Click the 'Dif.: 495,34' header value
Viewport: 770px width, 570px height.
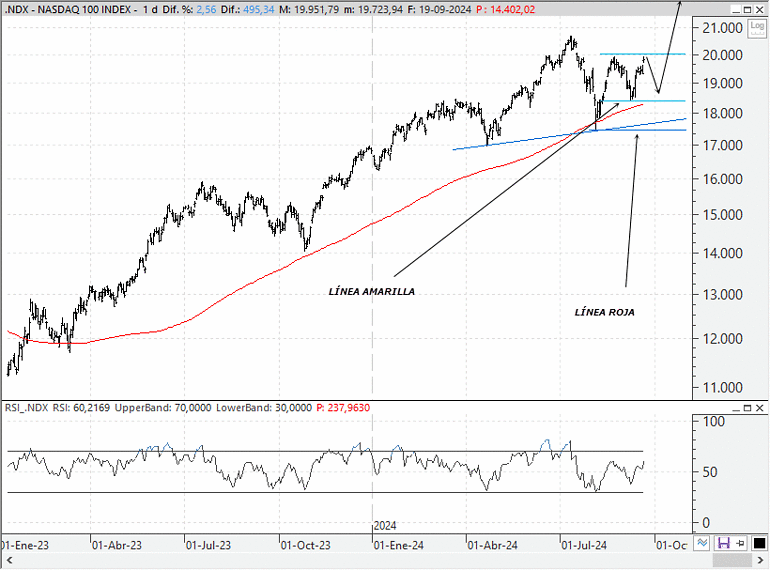[x=248, y=9]
